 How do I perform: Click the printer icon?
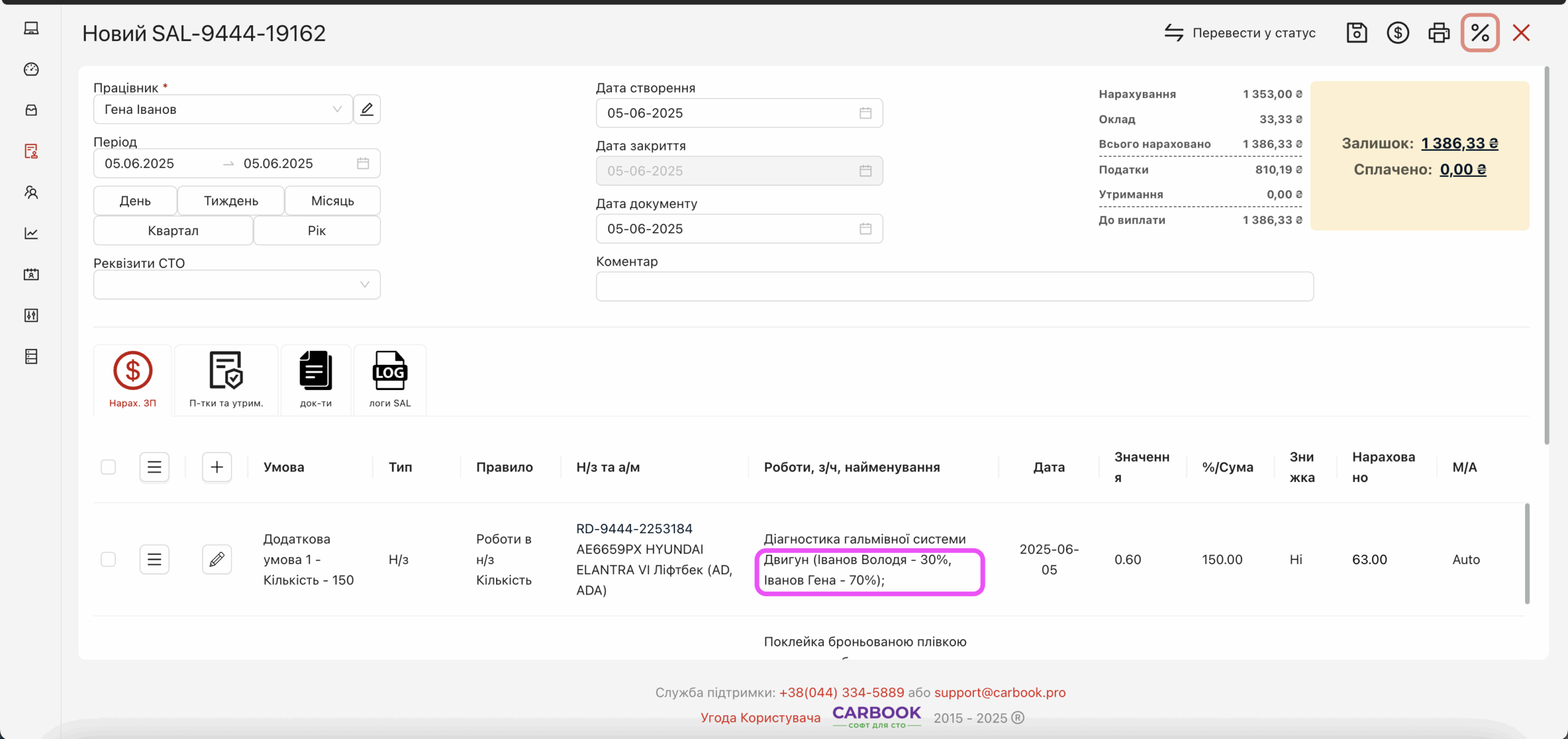coord(1439,33)
